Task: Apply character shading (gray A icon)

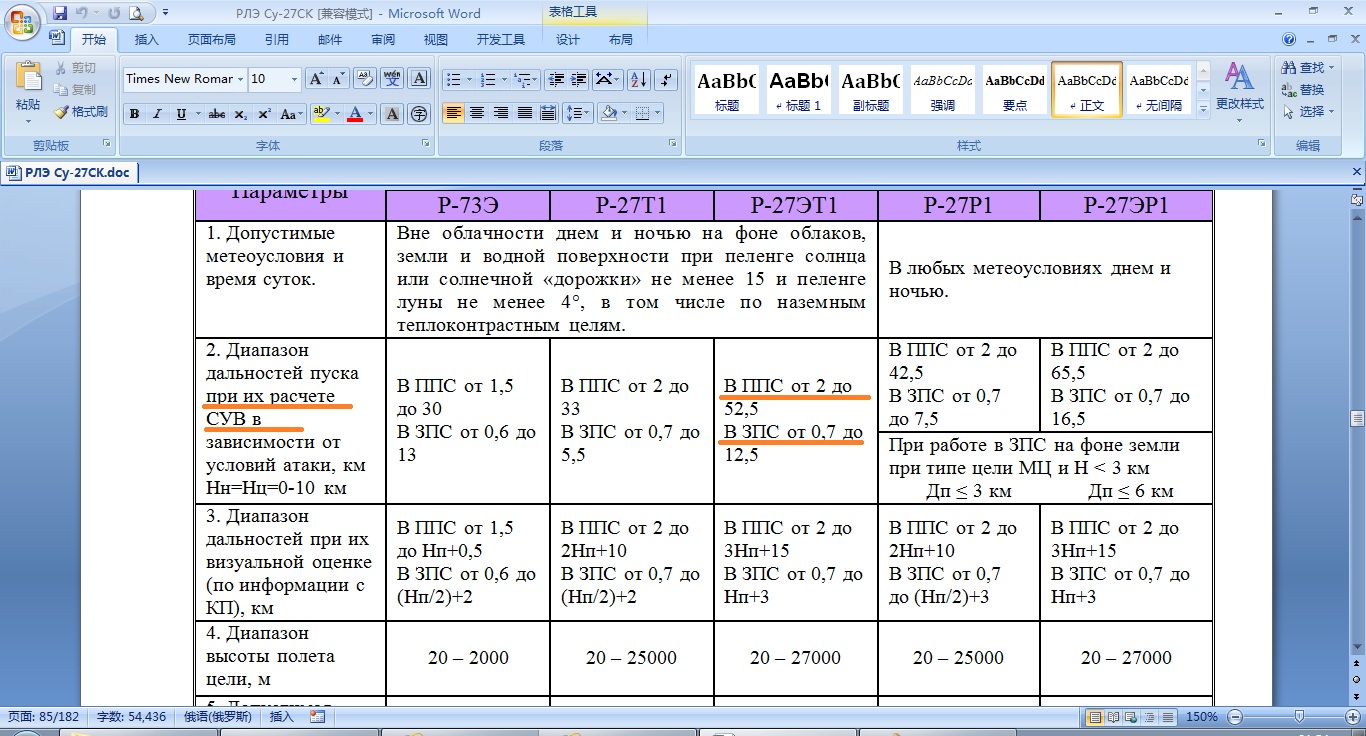Action: point(393,114)
